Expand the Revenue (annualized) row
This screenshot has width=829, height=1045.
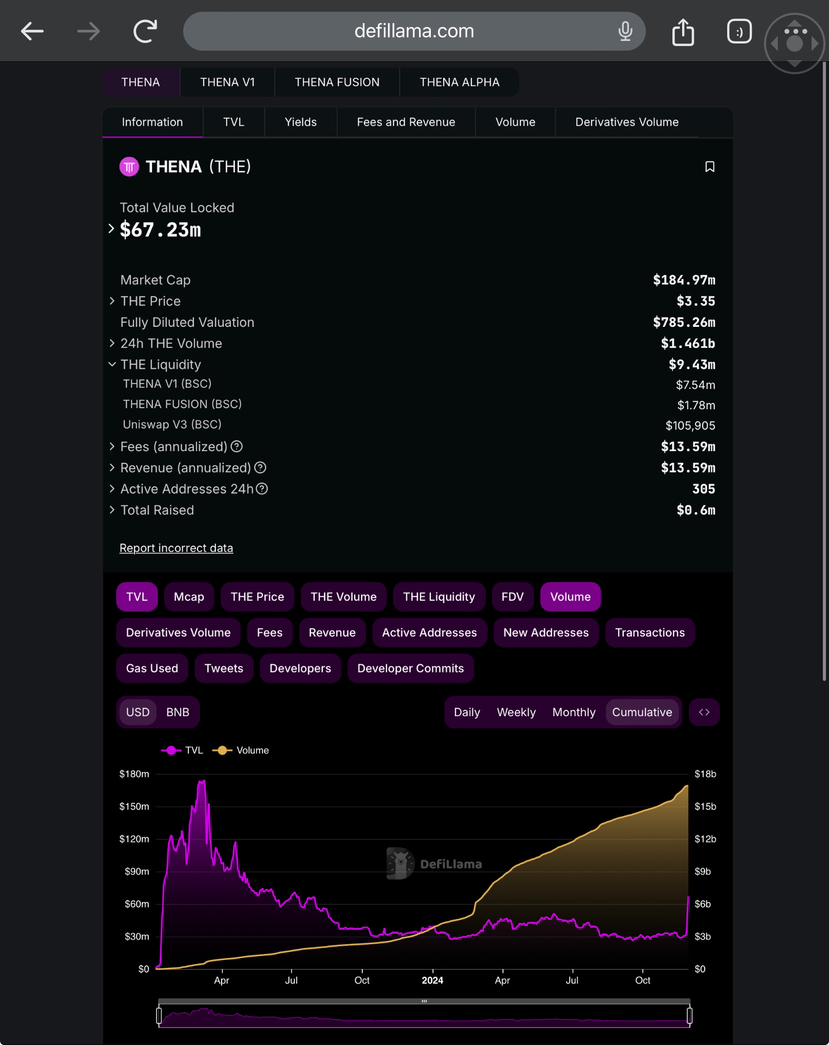click(112, 468)
